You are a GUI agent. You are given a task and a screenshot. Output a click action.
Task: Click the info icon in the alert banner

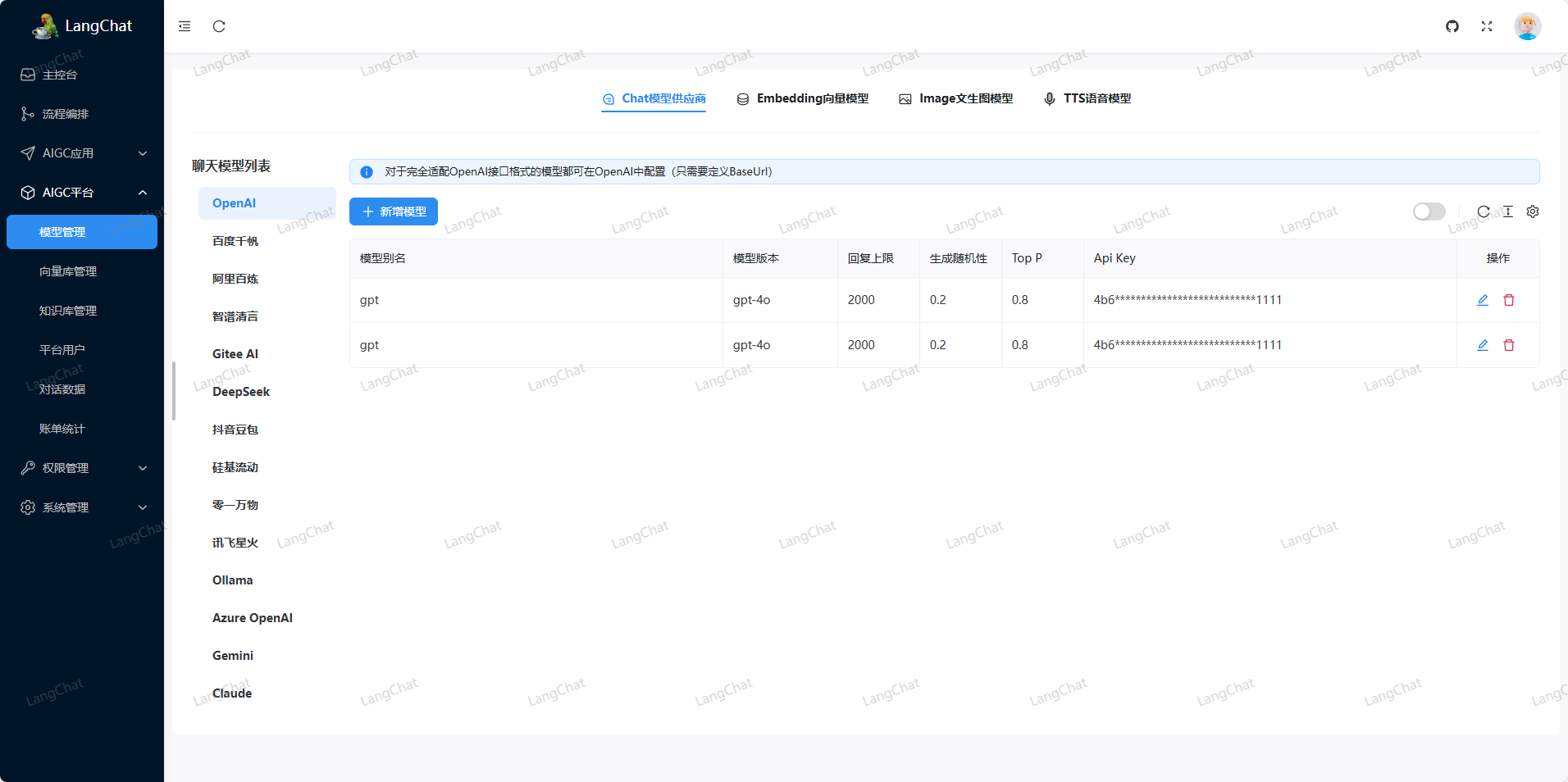coord(367,172)
